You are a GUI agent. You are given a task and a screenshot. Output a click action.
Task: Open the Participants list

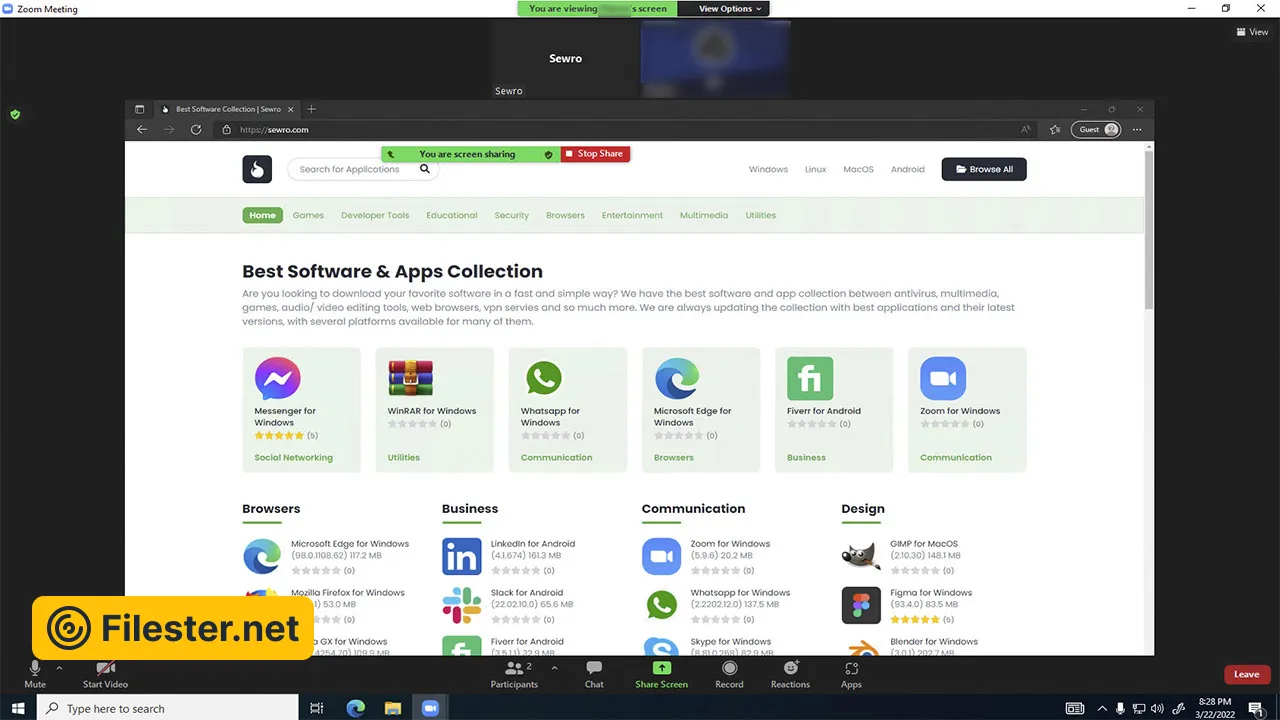coord(514,669)
